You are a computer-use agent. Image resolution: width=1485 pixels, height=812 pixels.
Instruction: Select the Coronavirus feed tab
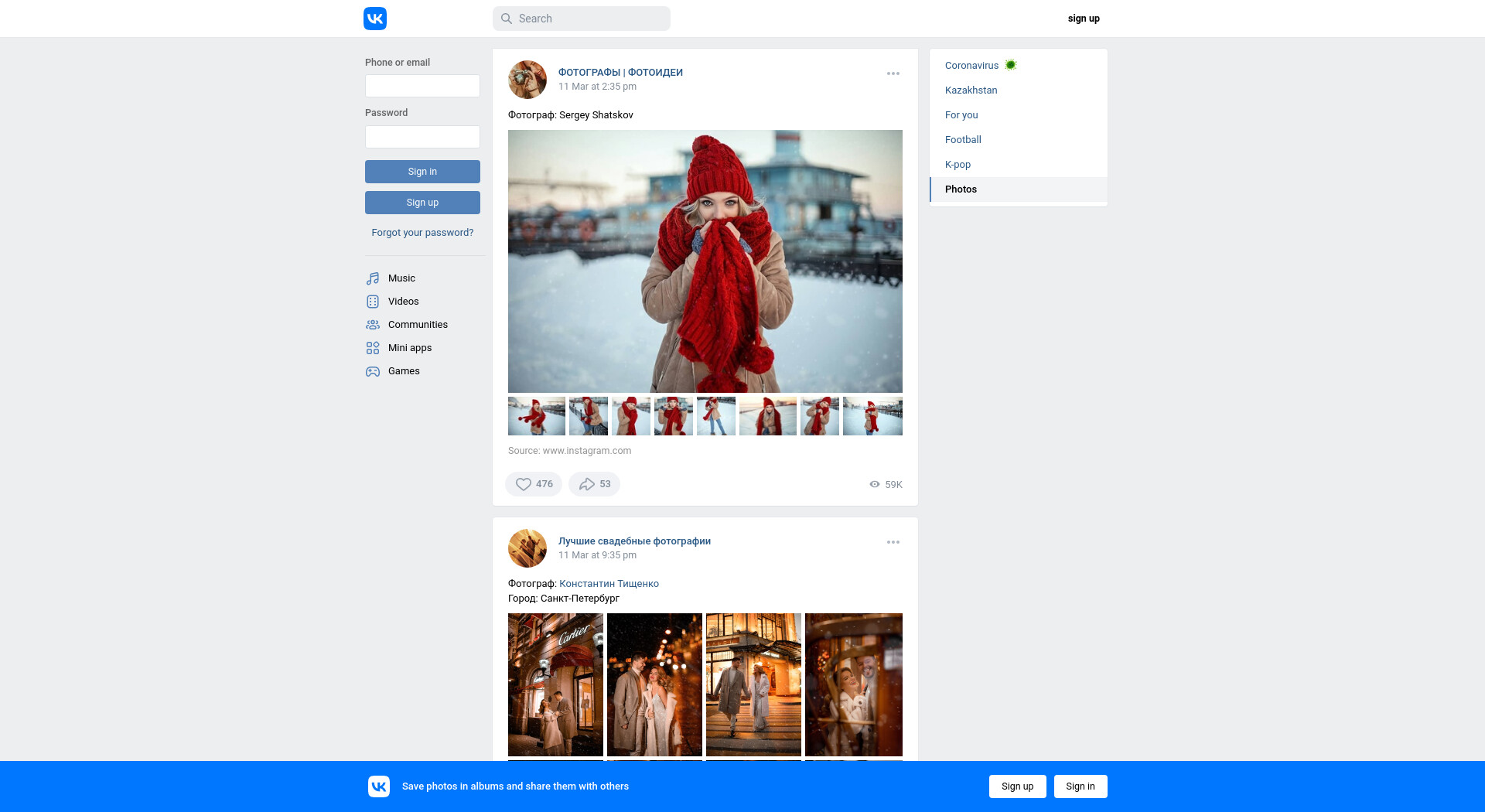tap(1019, 66)
